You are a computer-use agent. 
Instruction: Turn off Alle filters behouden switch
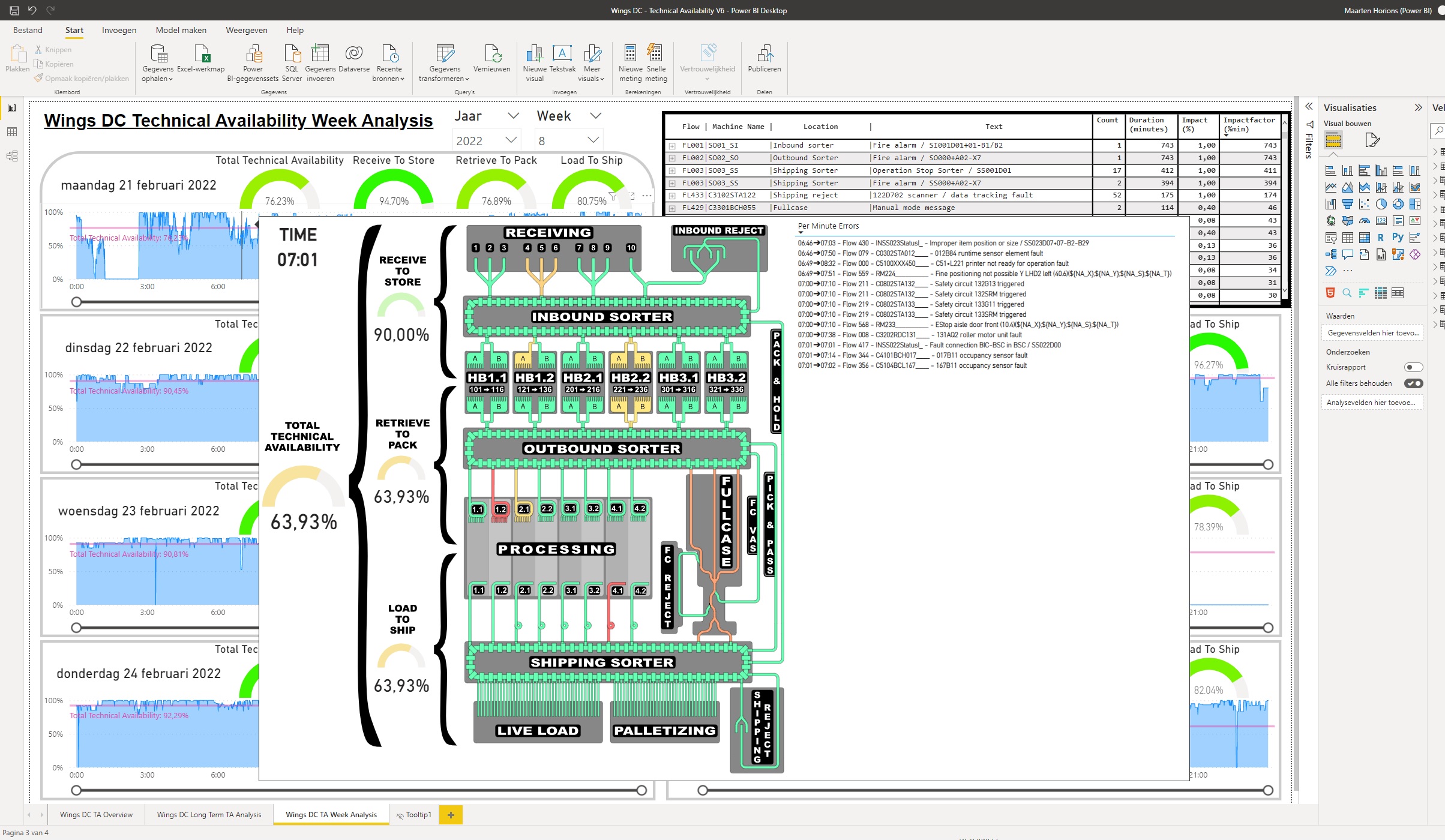tap(1413, 383)
